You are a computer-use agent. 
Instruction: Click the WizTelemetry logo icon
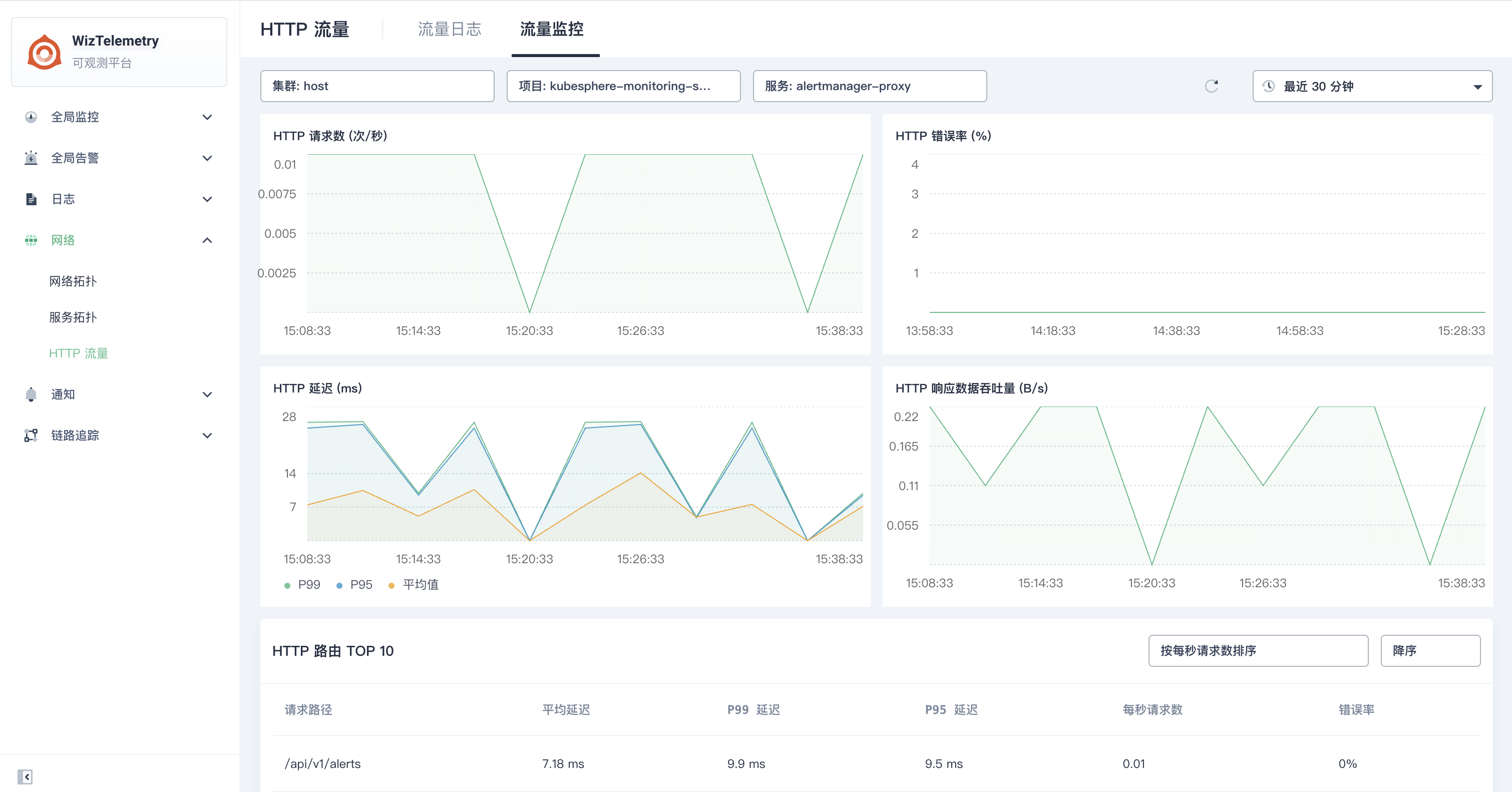[x=45, y=52]
